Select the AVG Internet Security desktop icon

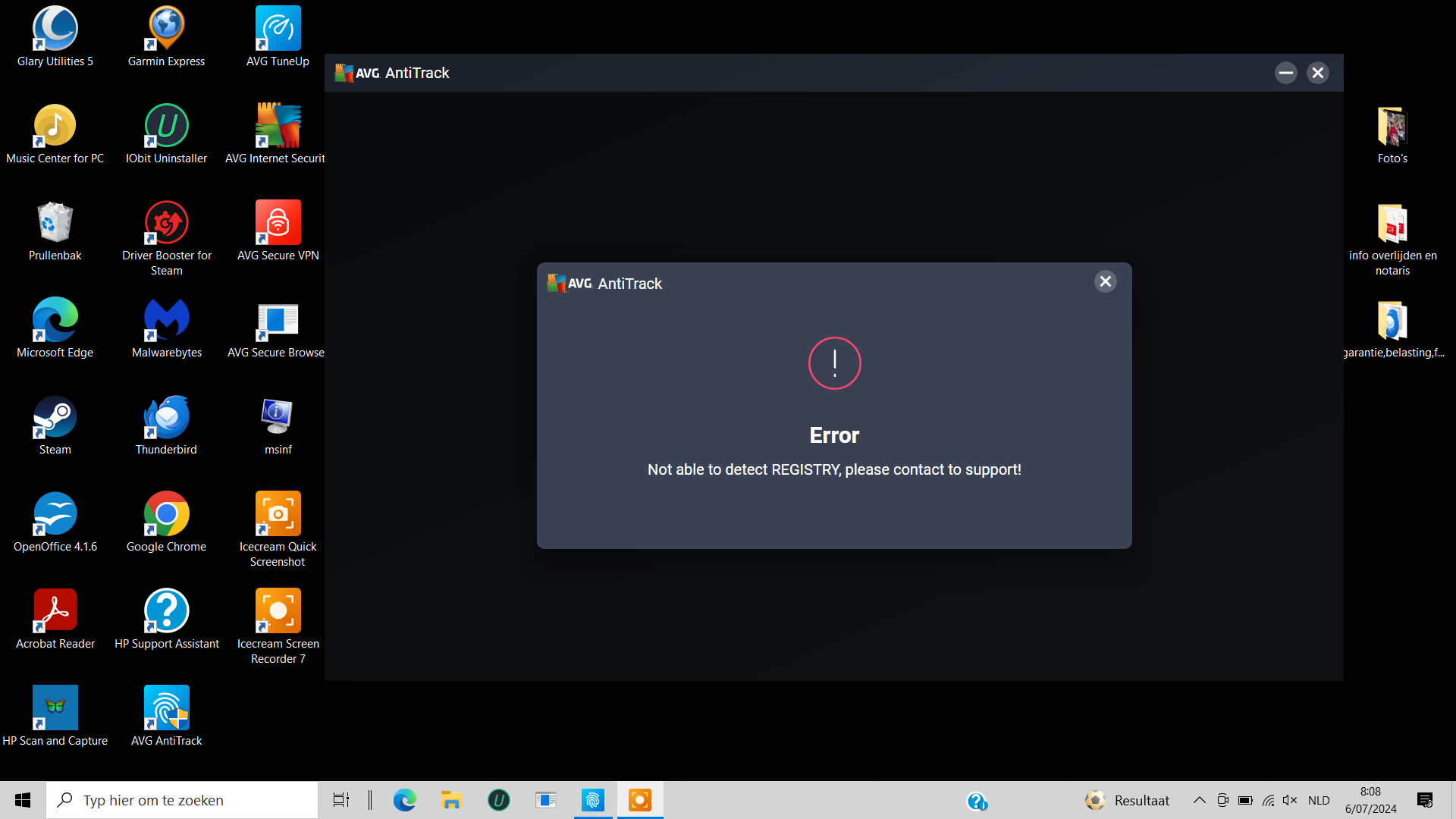(275, 134)
